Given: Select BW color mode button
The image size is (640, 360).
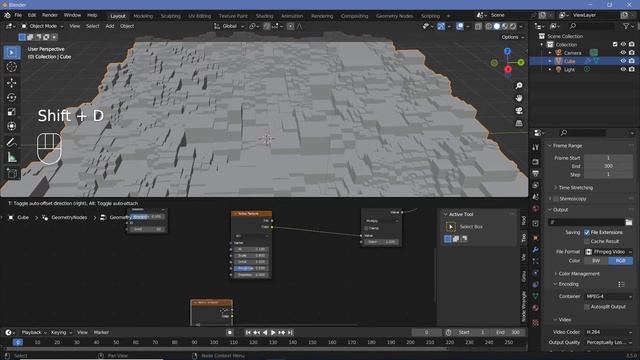Looking at the screenshot, I should (x=596, y=261).
